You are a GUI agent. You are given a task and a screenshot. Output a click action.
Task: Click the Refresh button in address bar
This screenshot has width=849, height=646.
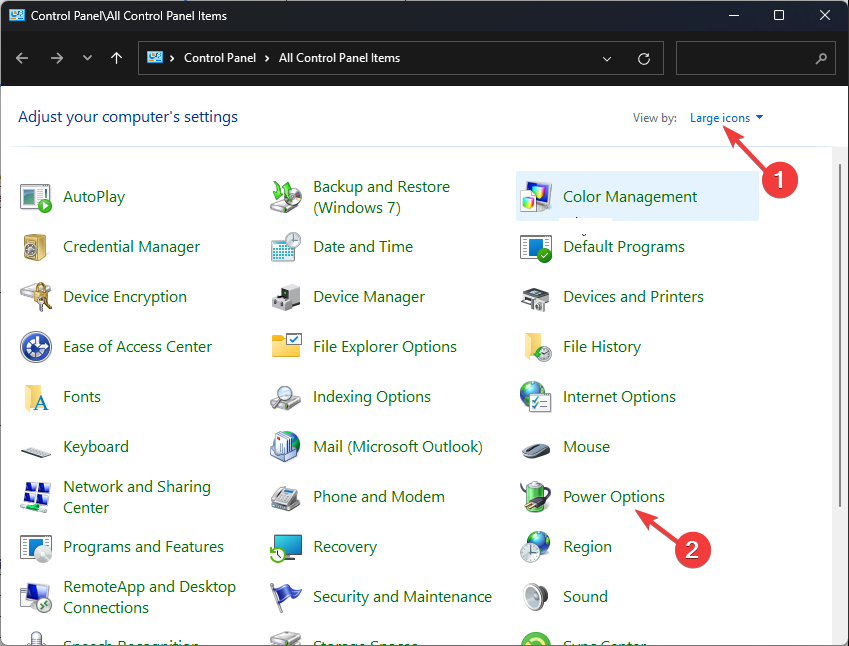coord(644,59)
